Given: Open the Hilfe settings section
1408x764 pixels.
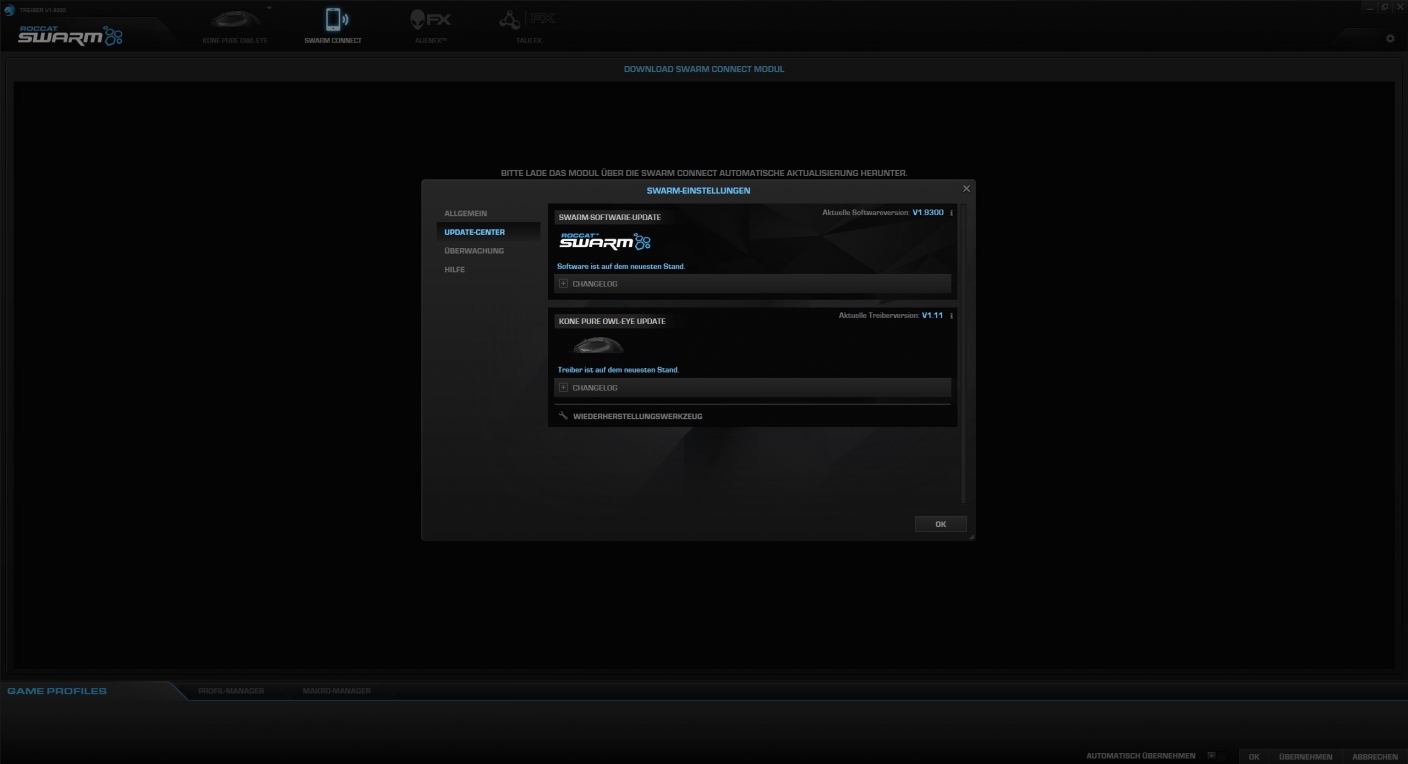Looking at the screenshot, I should click(x=455, y=270).
